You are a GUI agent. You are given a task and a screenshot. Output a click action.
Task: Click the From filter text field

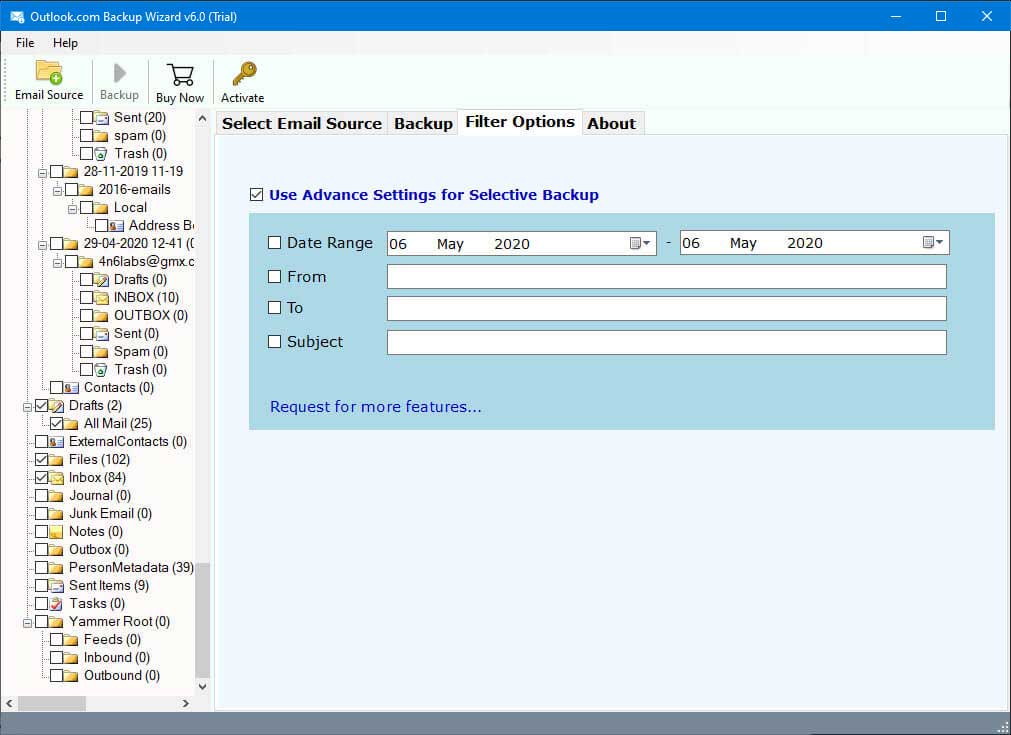point(667,277)
